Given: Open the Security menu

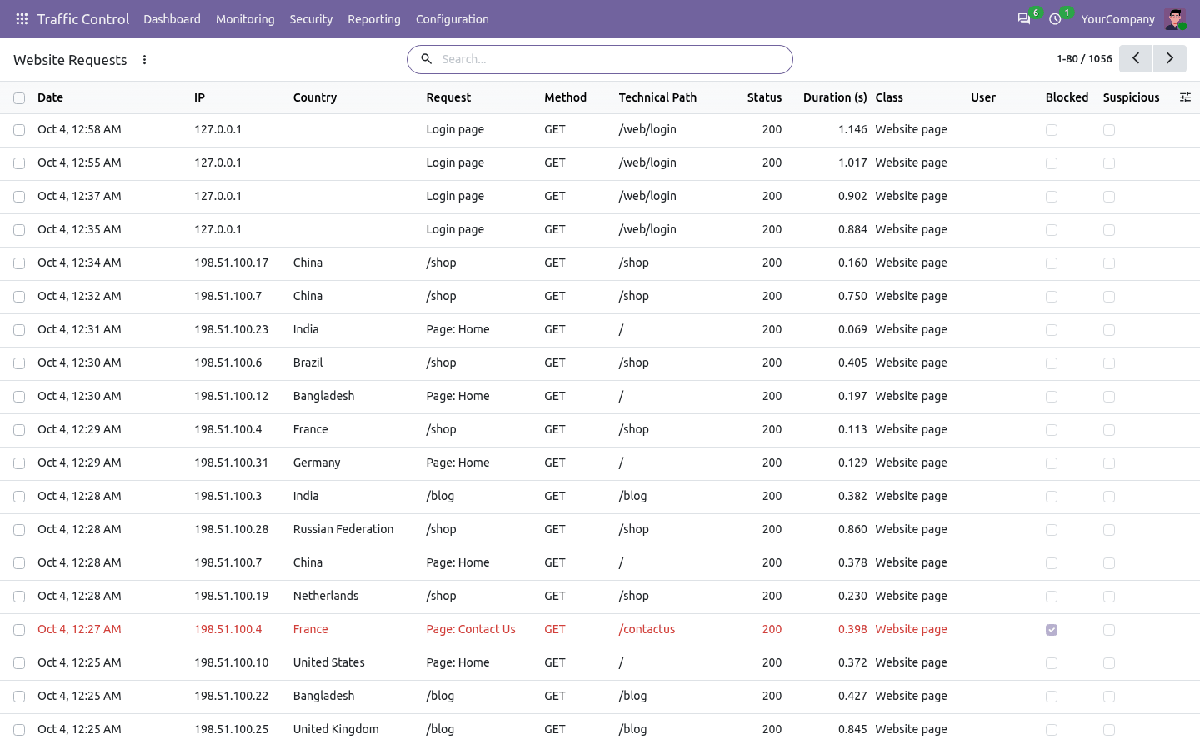Looking at the screenshot, I should click(311, 19).
